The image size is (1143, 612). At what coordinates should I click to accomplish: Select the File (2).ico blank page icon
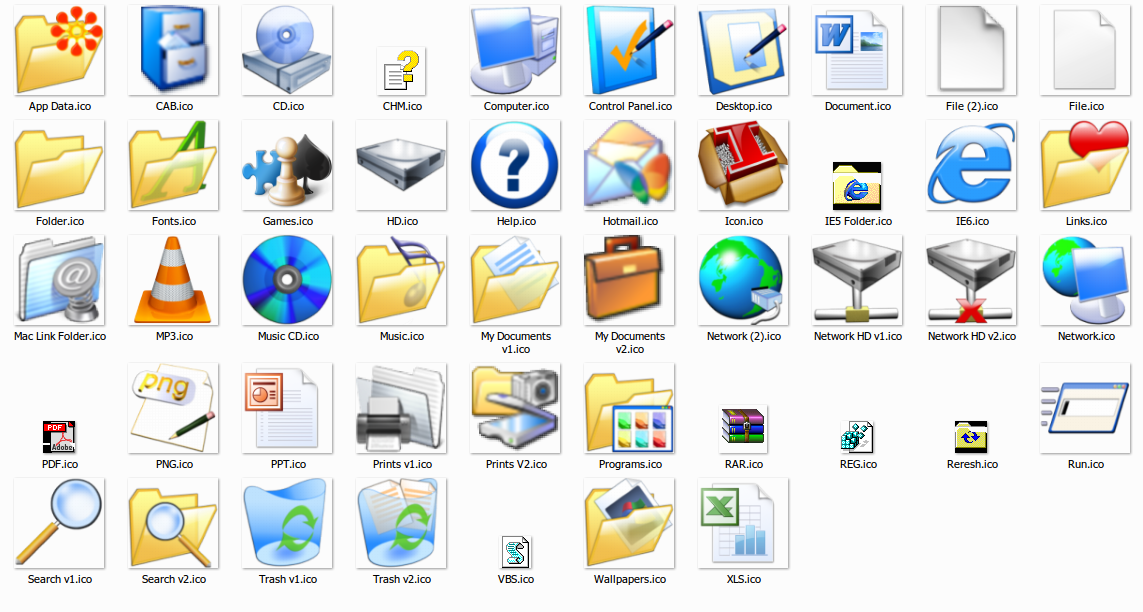pyautogui.click(x=972, y=50)
